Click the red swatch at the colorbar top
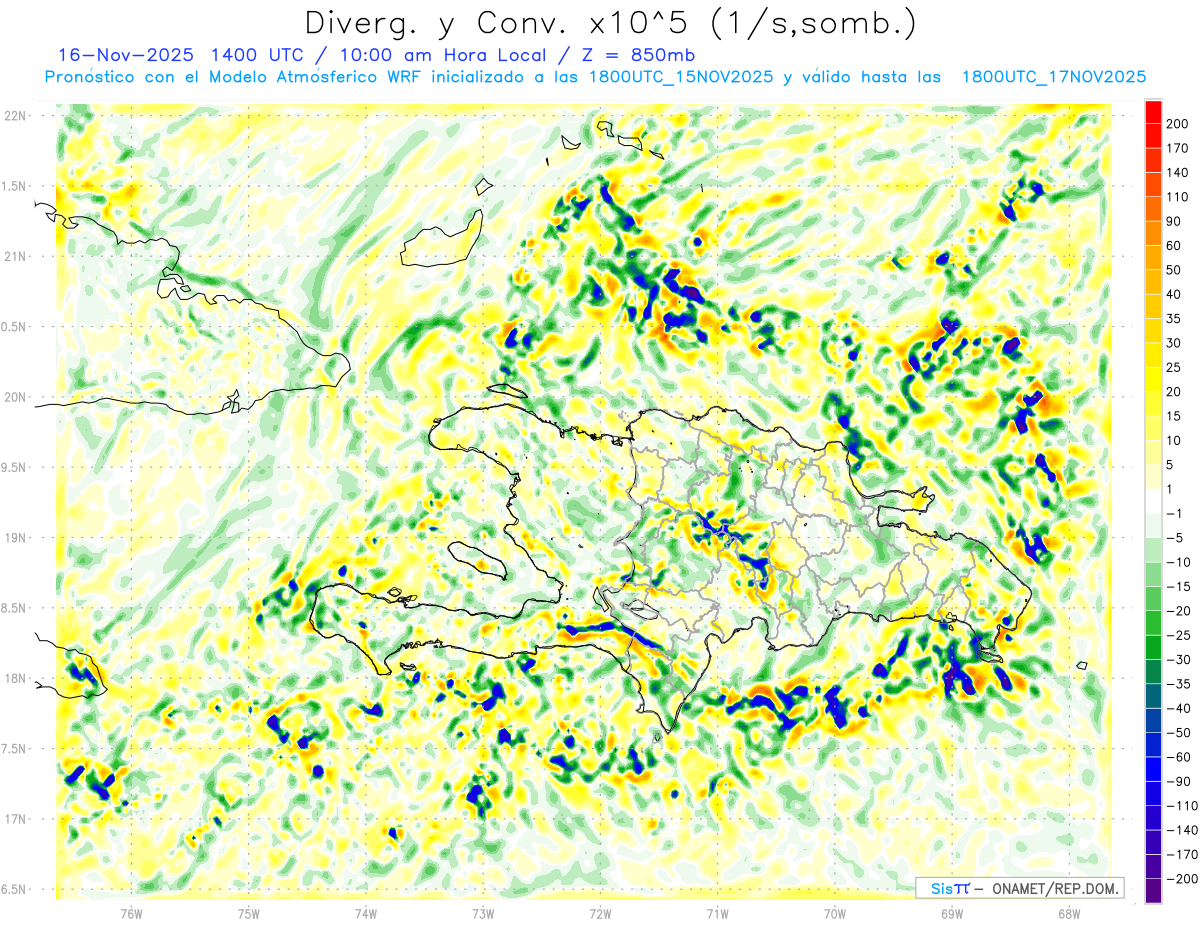Image resolution: width=1200 pixels, height=927 pixels. coord(1153,111)
